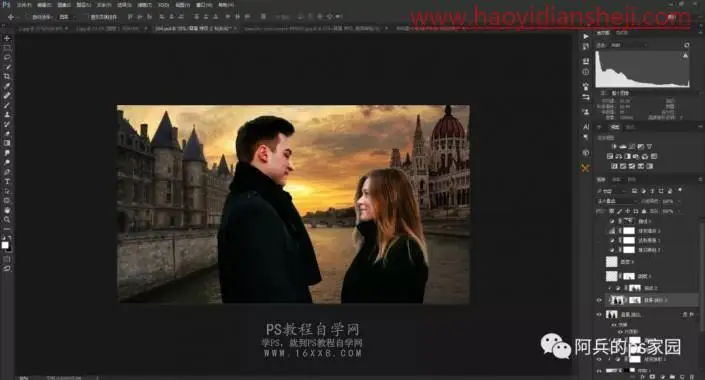
Task: Toggle the Effects visibility eye
Action: coord(614,325)
